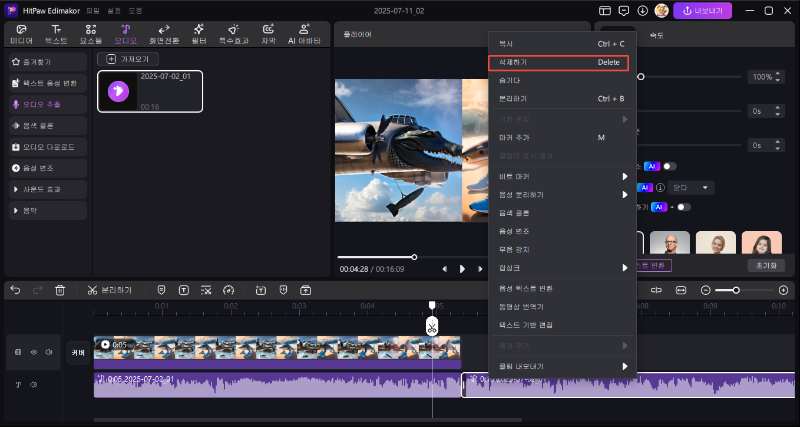800x427 pixels.
Task: Select the 2025-07-02_01 audio thumbnail
Action: pos(150,91)
